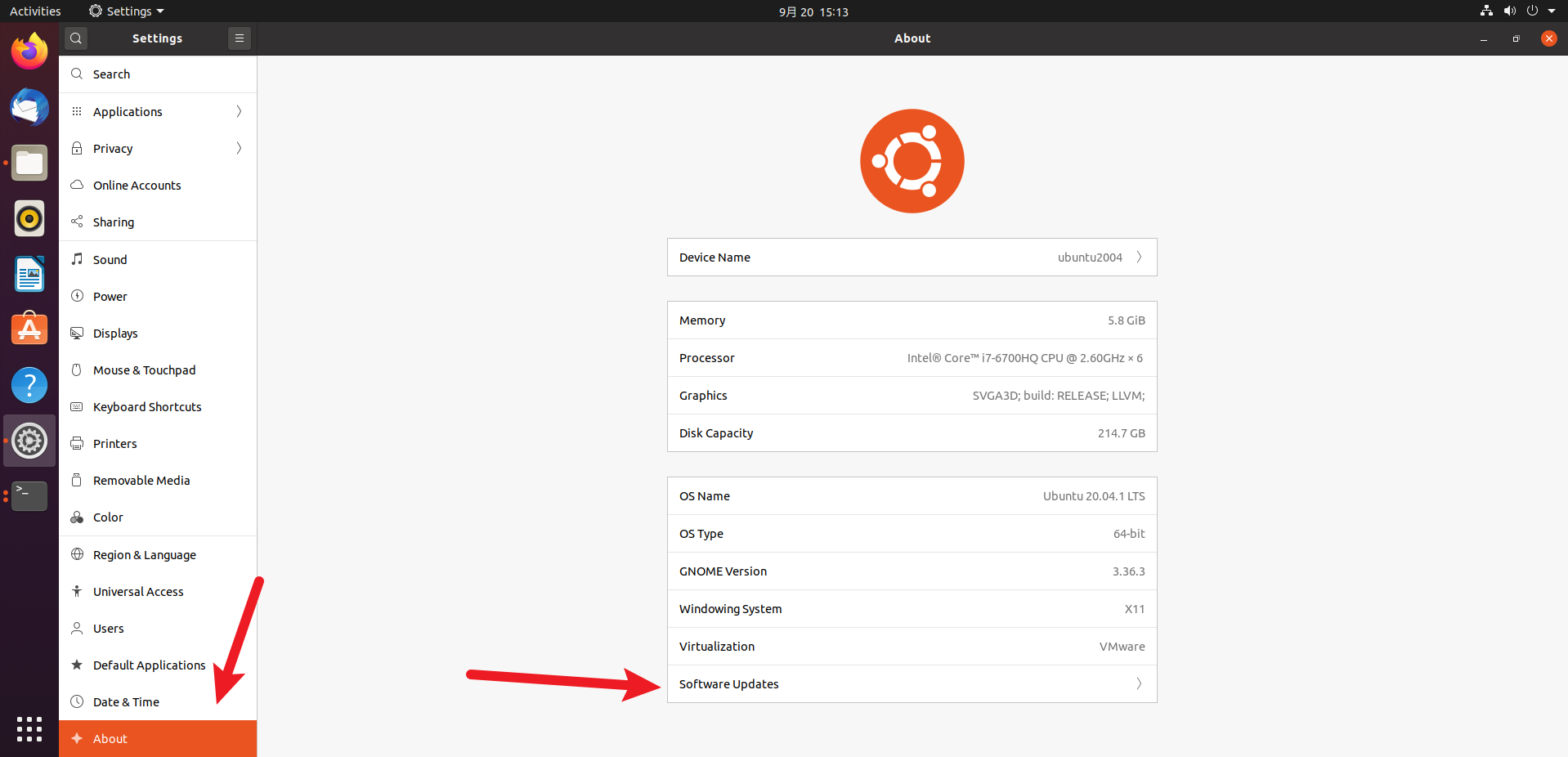The image size is (1568, 757).
Task: Click OS Name value Ubuntu 20.04.1 LTS
Action: (1094, 496)
